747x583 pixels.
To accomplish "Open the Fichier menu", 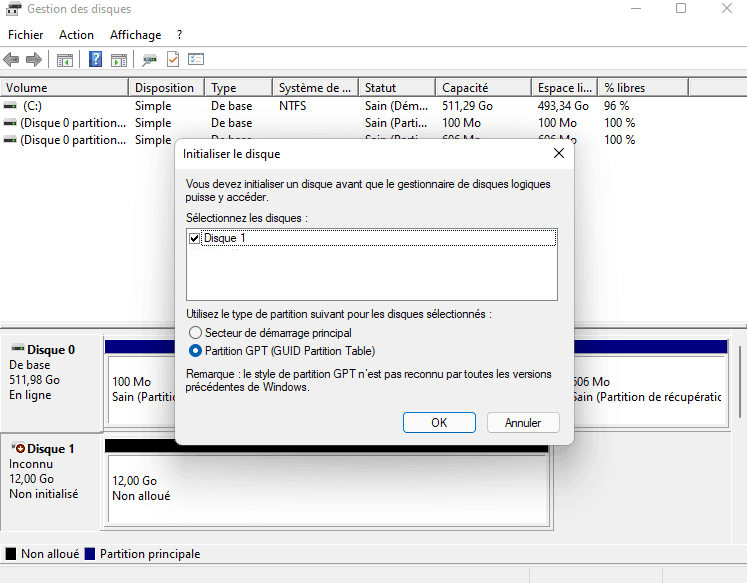I will click(26, 35).
